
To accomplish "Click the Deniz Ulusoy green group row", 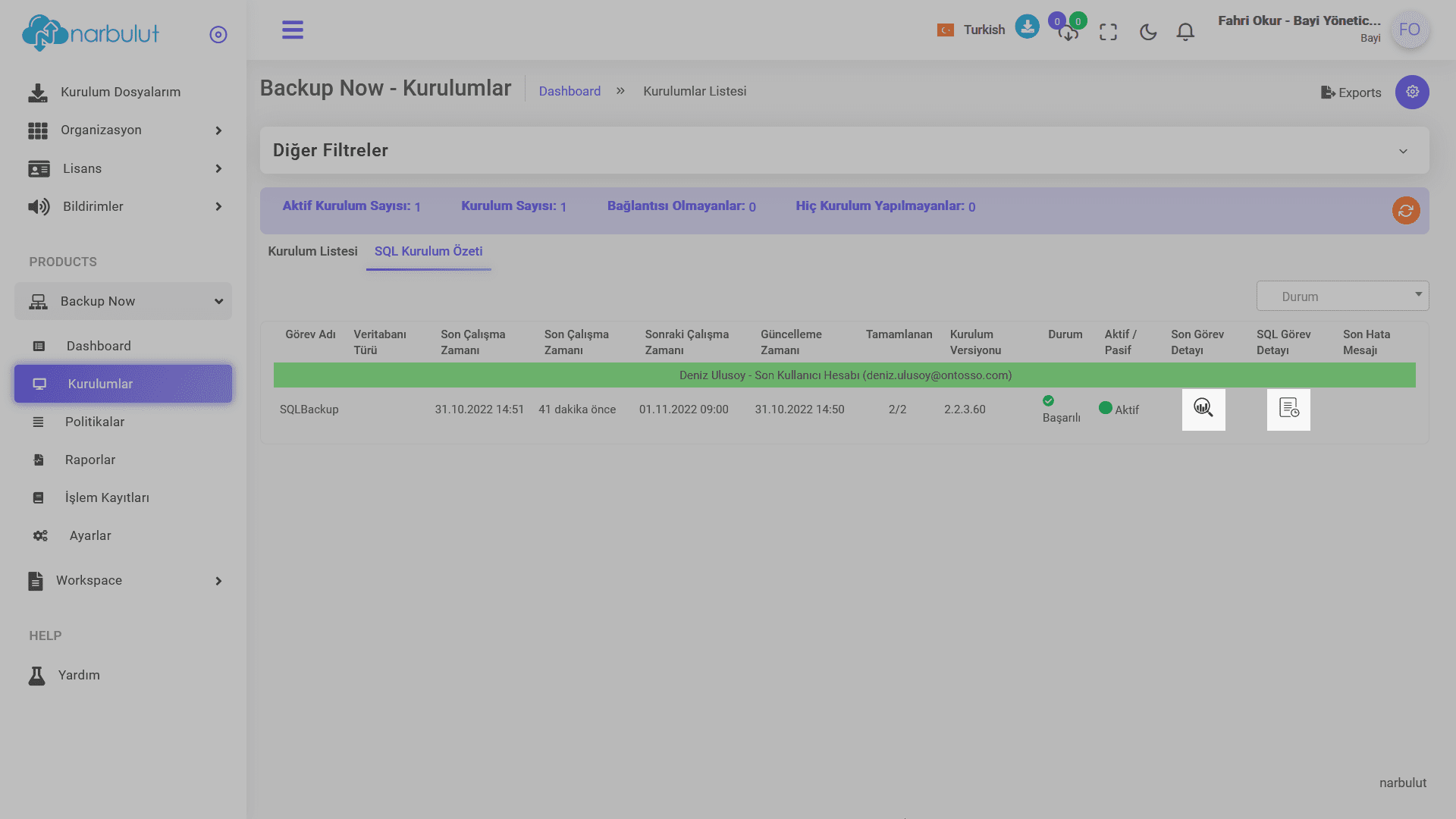I will pyautogui.click(x=845, y=375).
